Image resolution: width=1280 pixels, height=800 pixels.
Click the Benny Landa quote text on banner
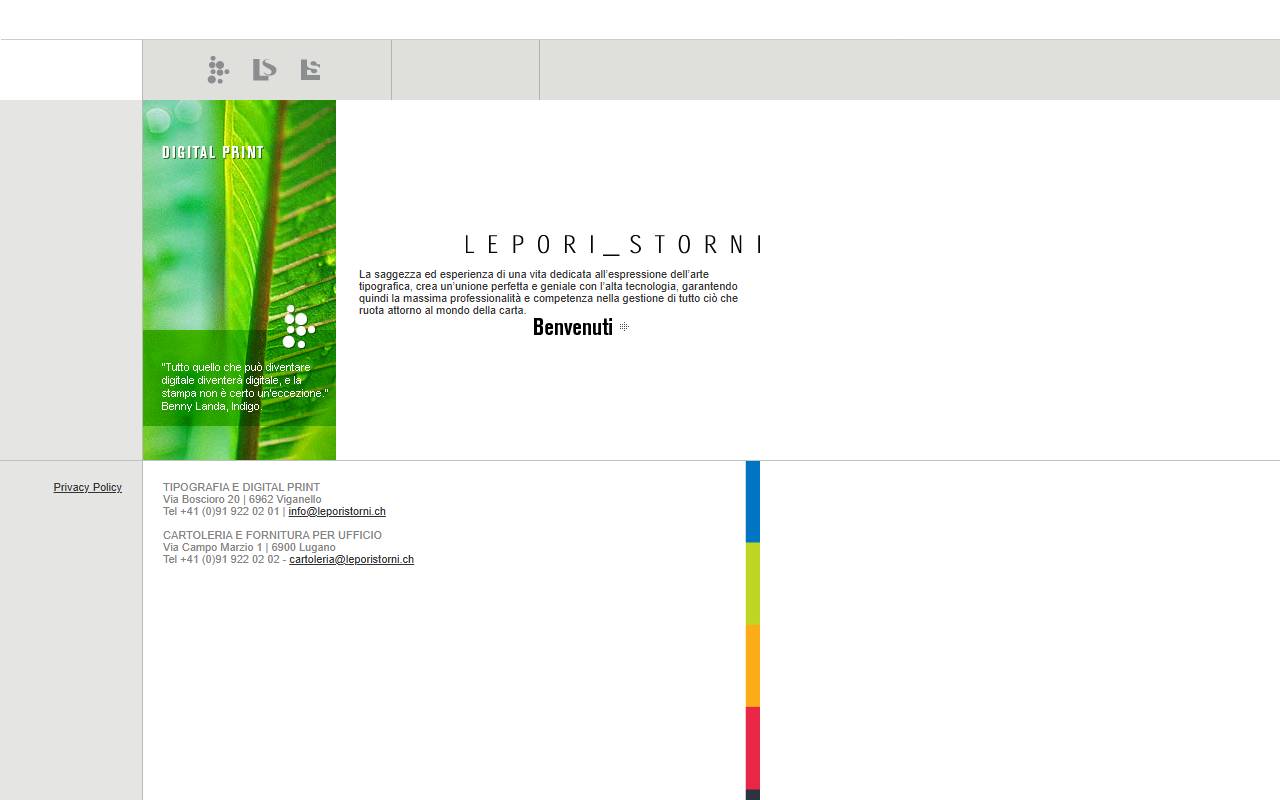(x=244, y=387)
